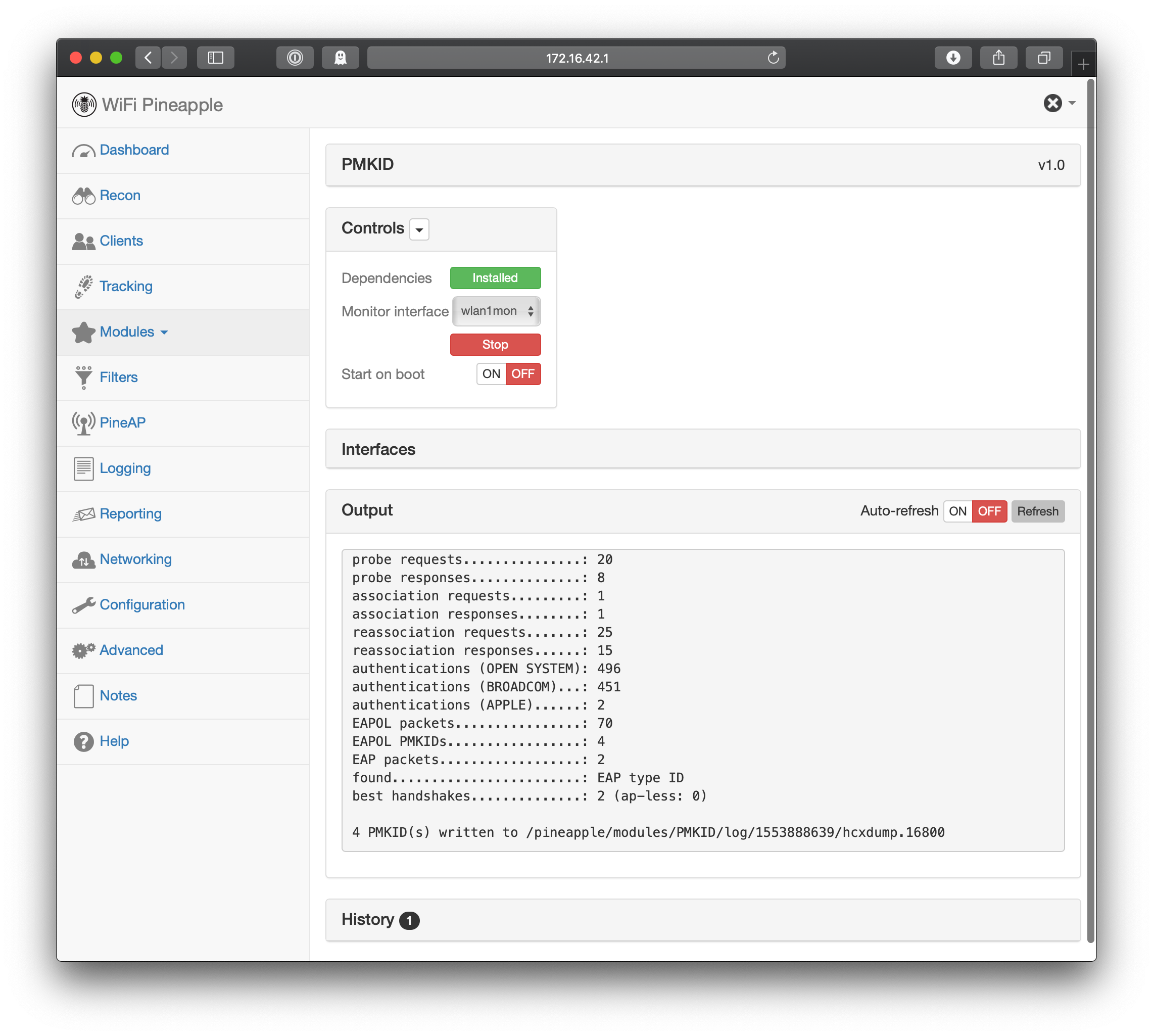Click the Safari downloads icon
Viewport: 1153px width, 1036px height.
click(953, 58)
